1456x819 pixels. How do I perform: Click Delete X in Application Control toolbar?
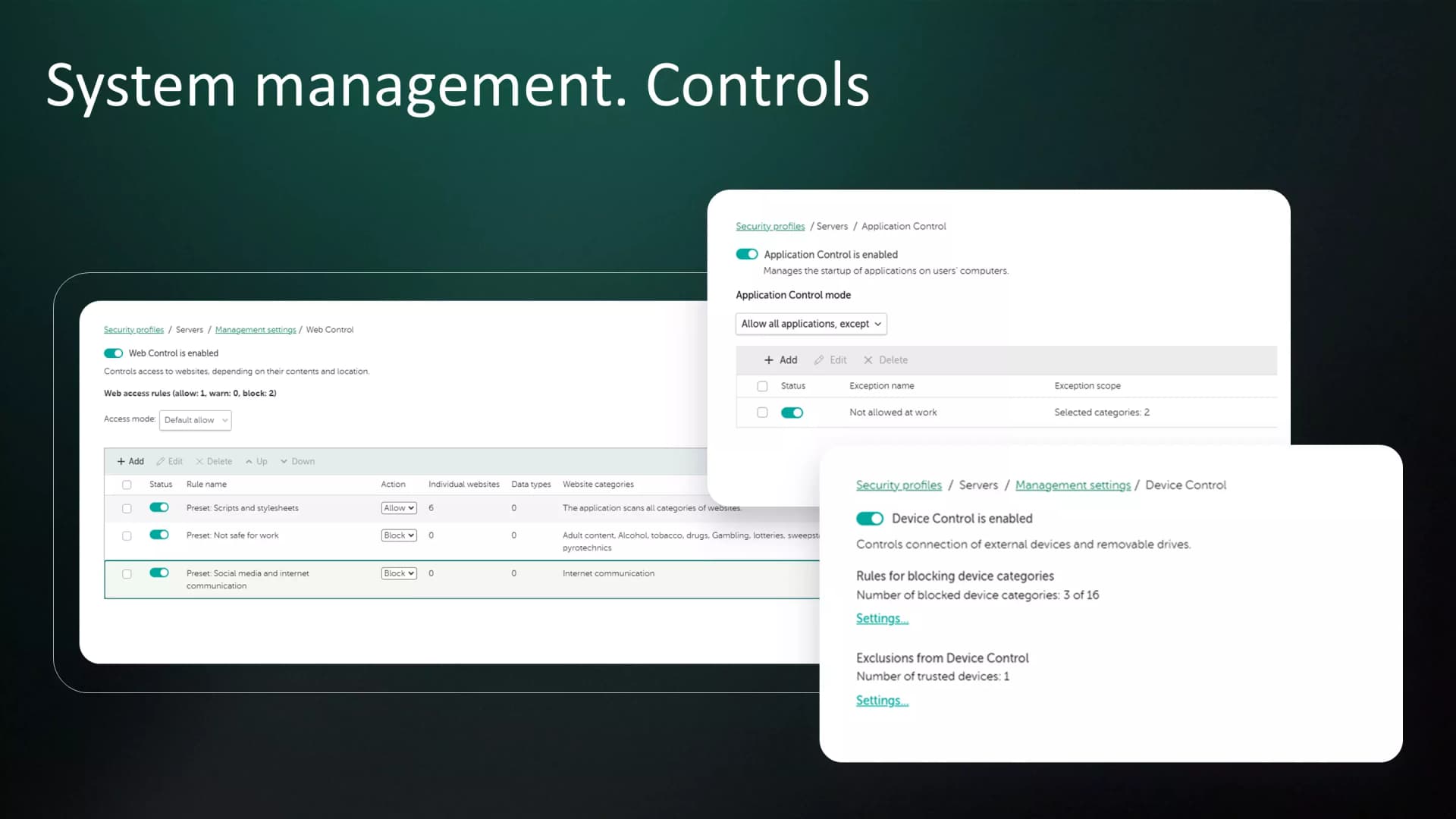[868, 360]
